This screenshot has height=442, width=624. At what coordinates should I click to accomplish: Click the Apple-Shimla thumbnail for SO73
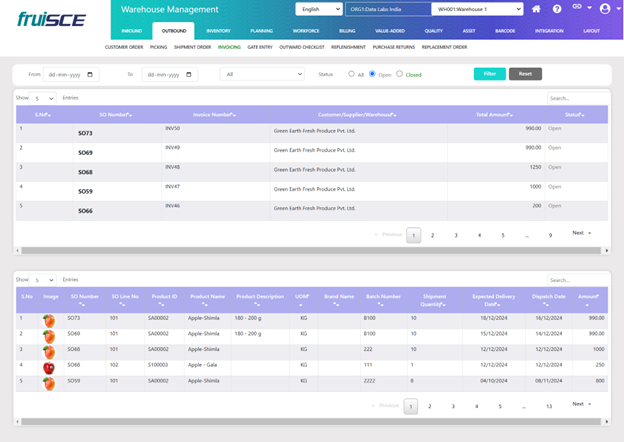point(48,320)
